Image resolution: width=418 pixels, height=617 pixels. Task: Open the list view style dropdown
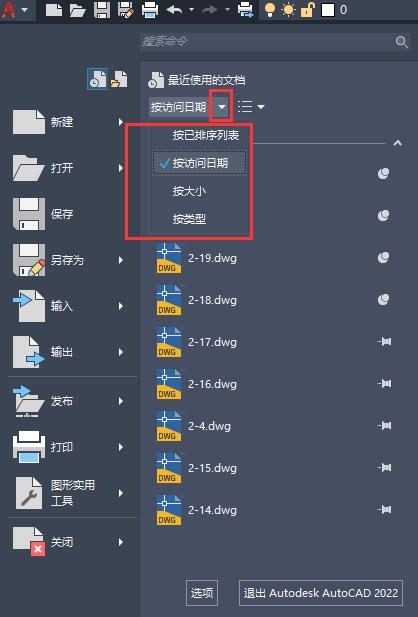pos(251,106)
